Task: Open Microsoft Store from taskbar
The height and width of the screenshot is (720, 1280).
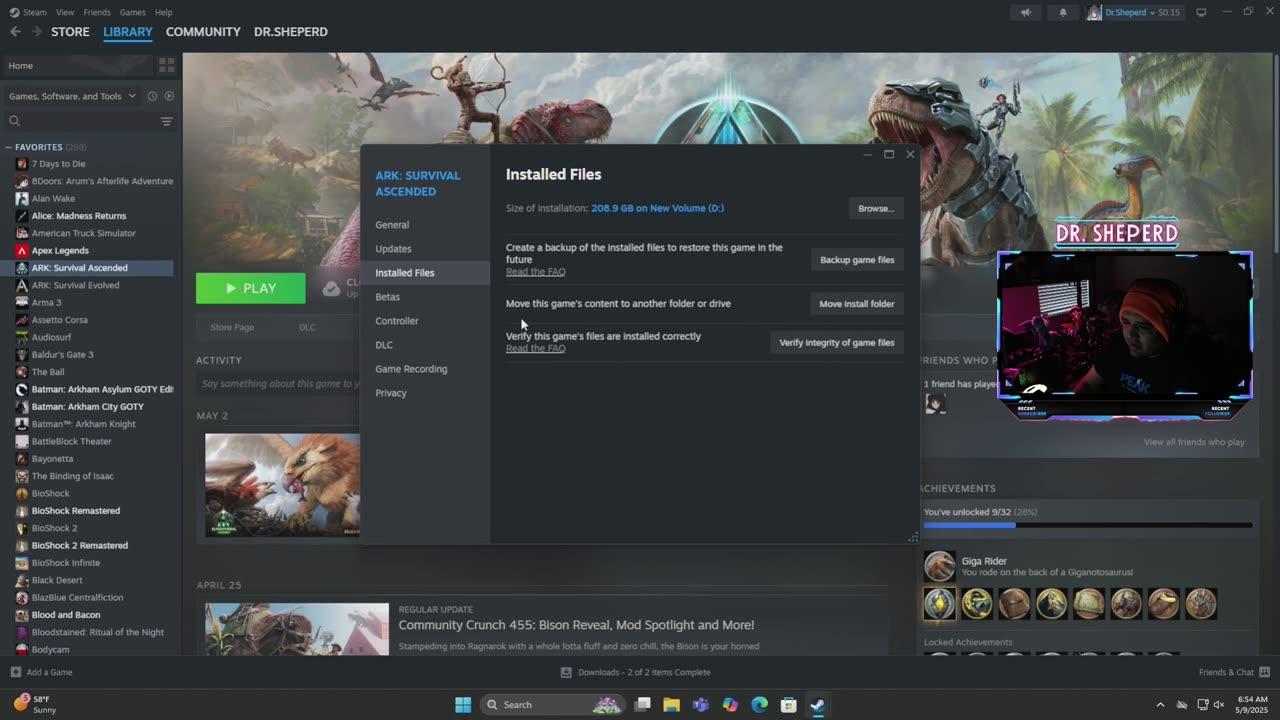Action: 788,705
